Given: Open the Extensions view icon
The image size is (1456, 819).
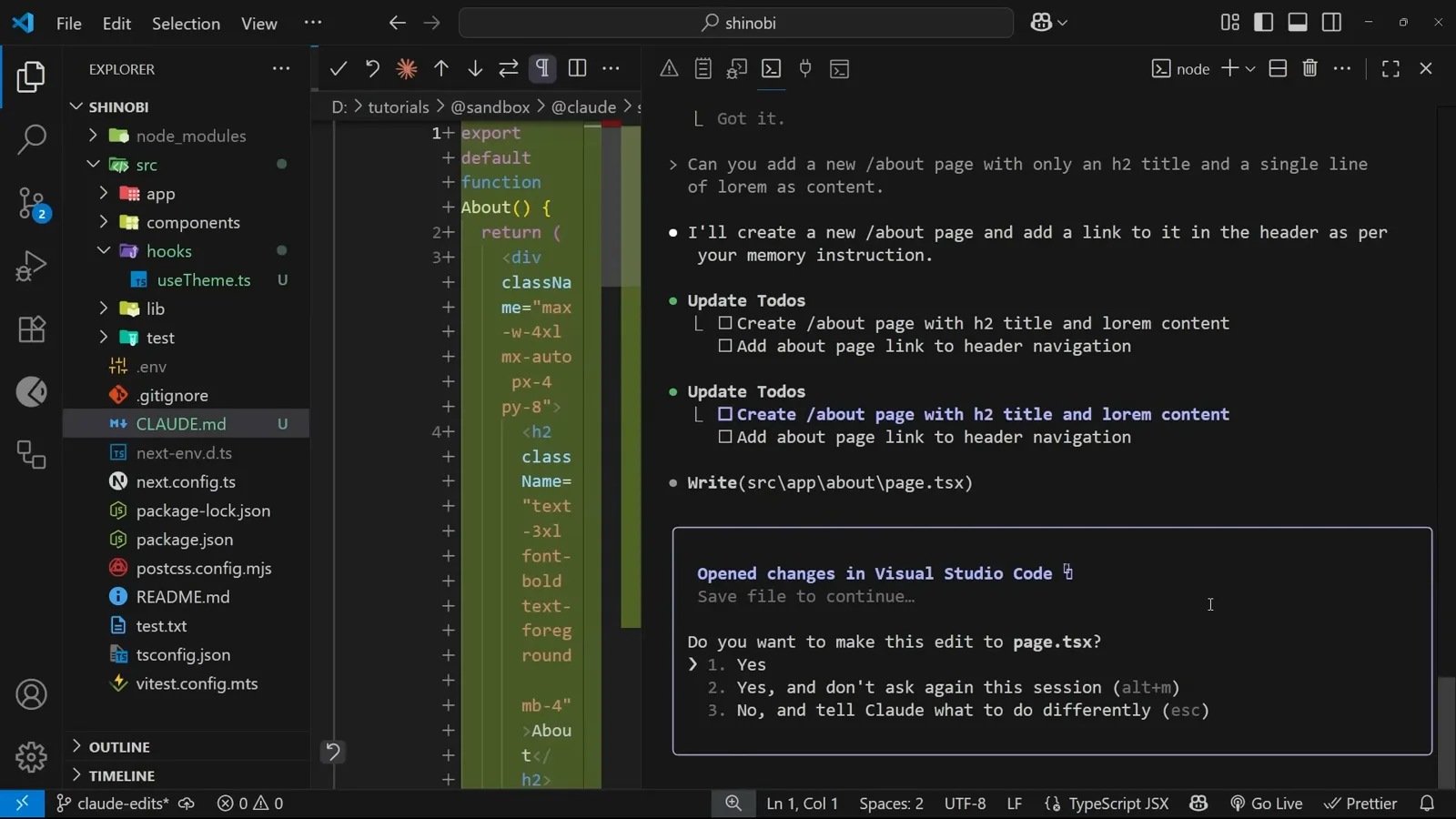Looking at the screenshot, I should point(31,329).
